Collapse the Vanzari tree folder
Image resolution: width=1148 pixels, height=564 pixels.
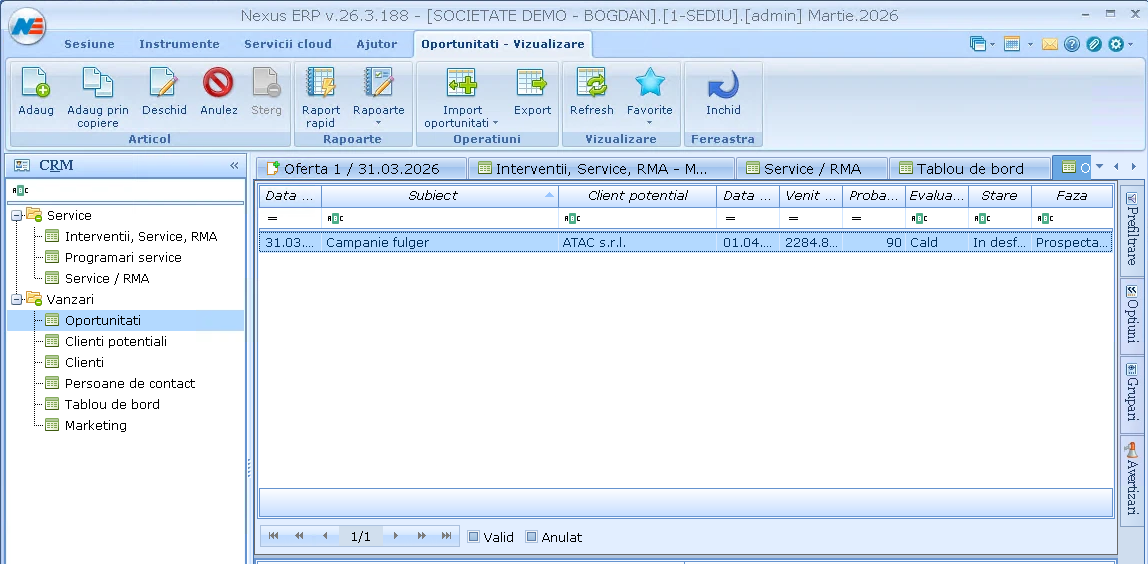pyautogui.click(x=17, y=299)
